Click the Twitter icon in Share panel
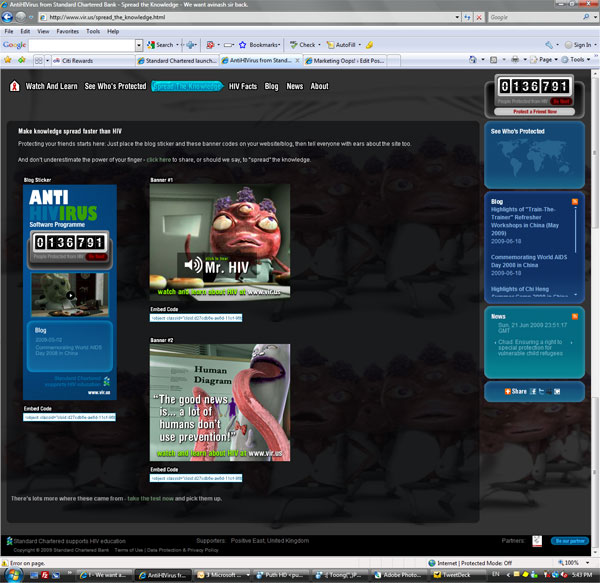The width and height of the screenshot is (600, 583). pos(541,391)
